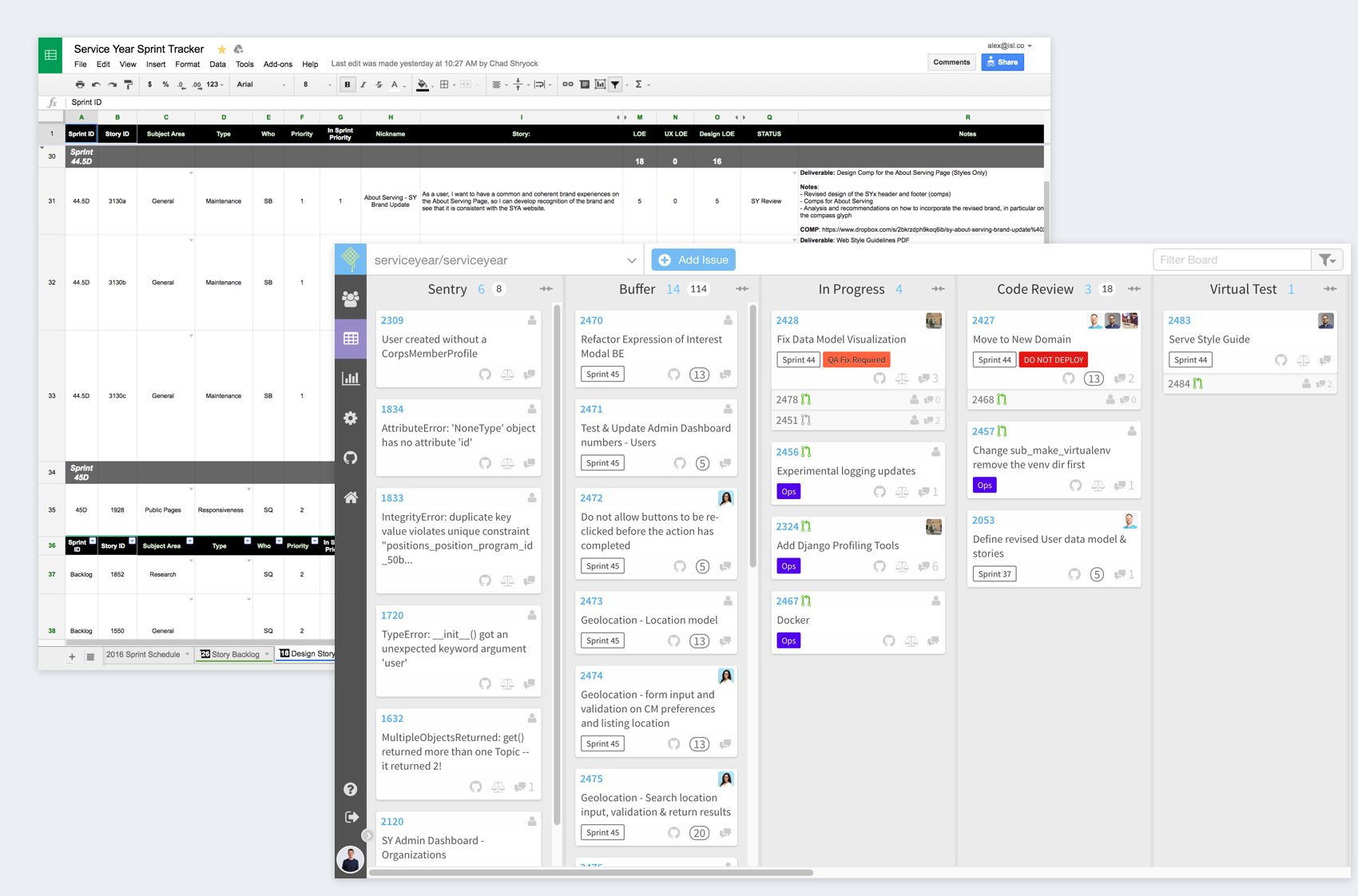Open the help question mark in the sidebar
This screenshot has height=896, width=1358.
351,789
